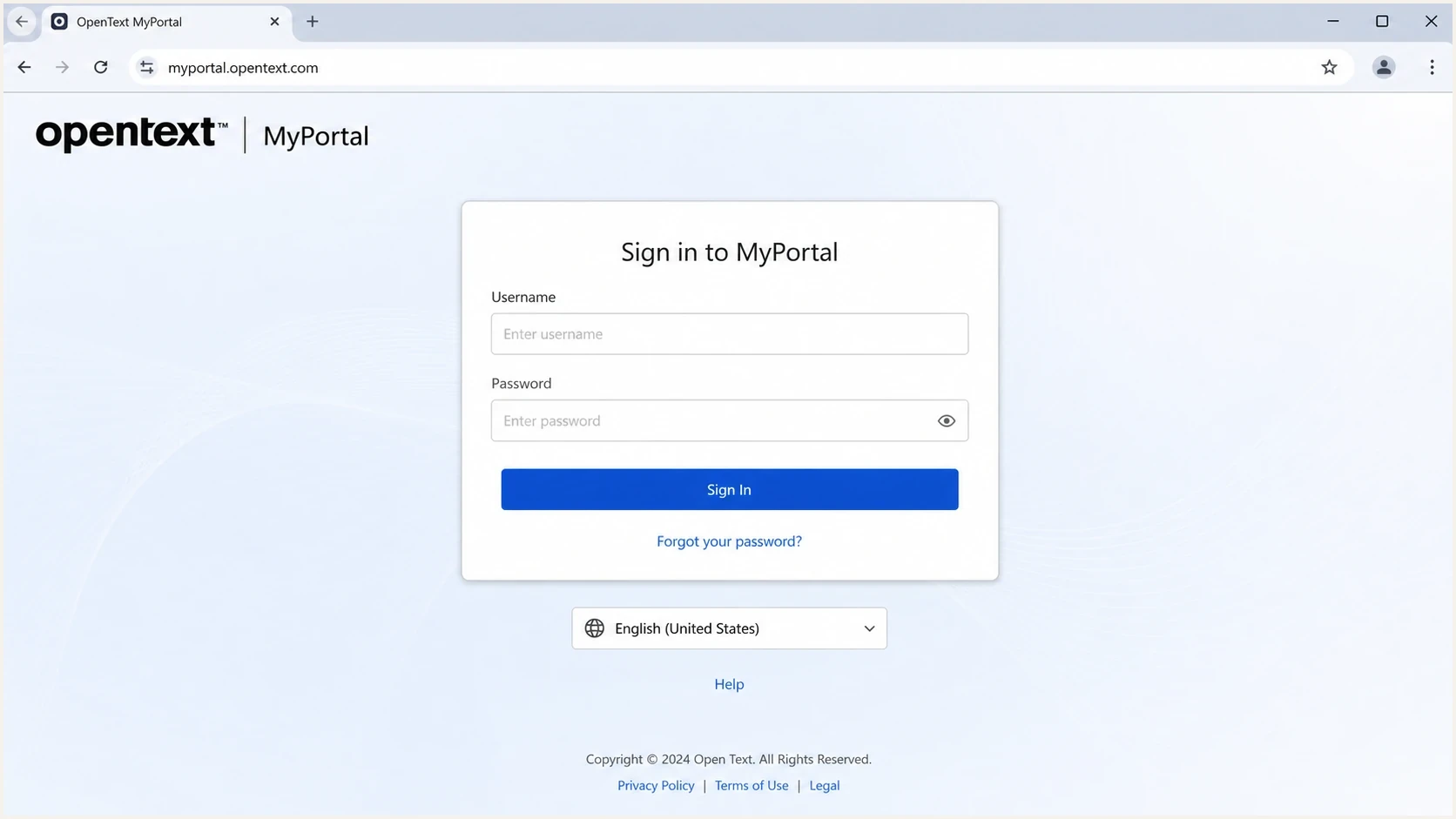Open a new browser tab
This screenshot has width=1456, height=819.
pos(313,22)
